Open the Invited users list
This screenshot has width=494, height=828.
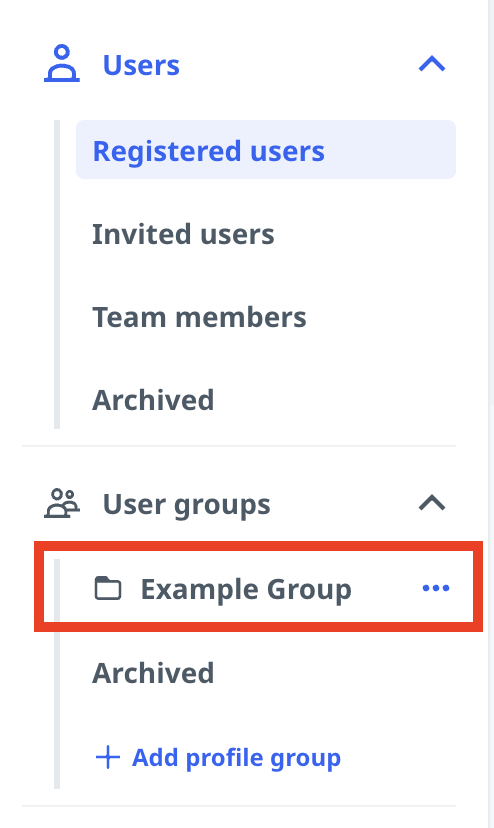coord(183,234)
